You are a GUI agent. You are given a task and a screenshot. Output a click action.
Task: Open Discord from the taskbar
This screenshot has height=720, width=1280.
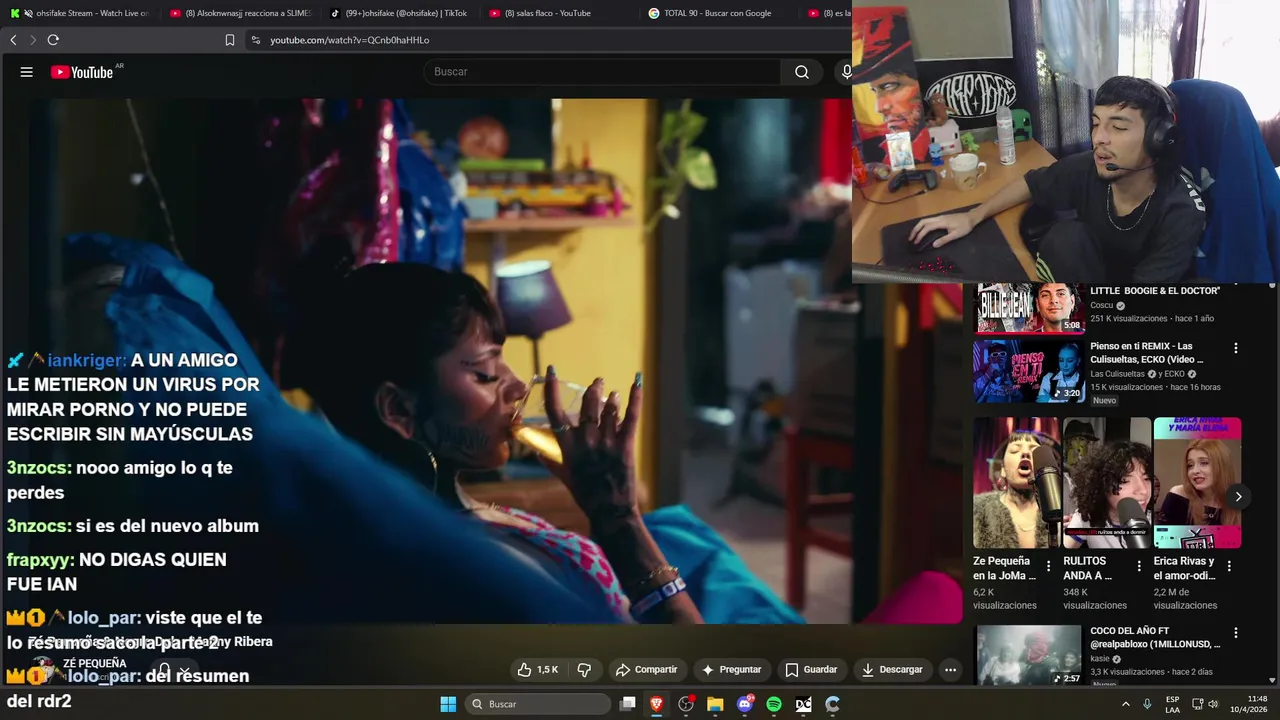pos(745,704)
